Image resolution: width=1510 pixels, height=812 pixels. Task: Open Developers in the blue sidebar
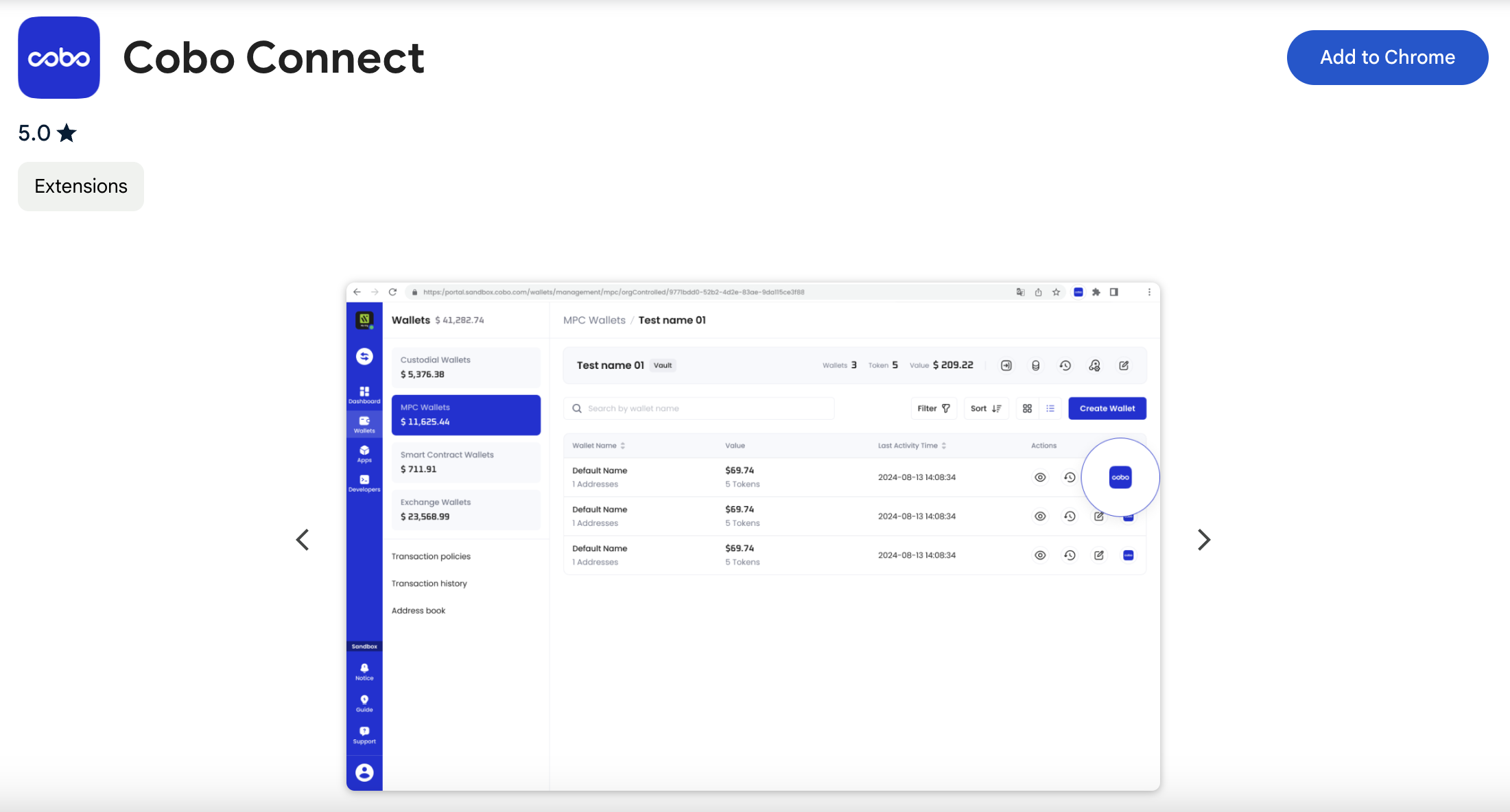coord(364,483)
